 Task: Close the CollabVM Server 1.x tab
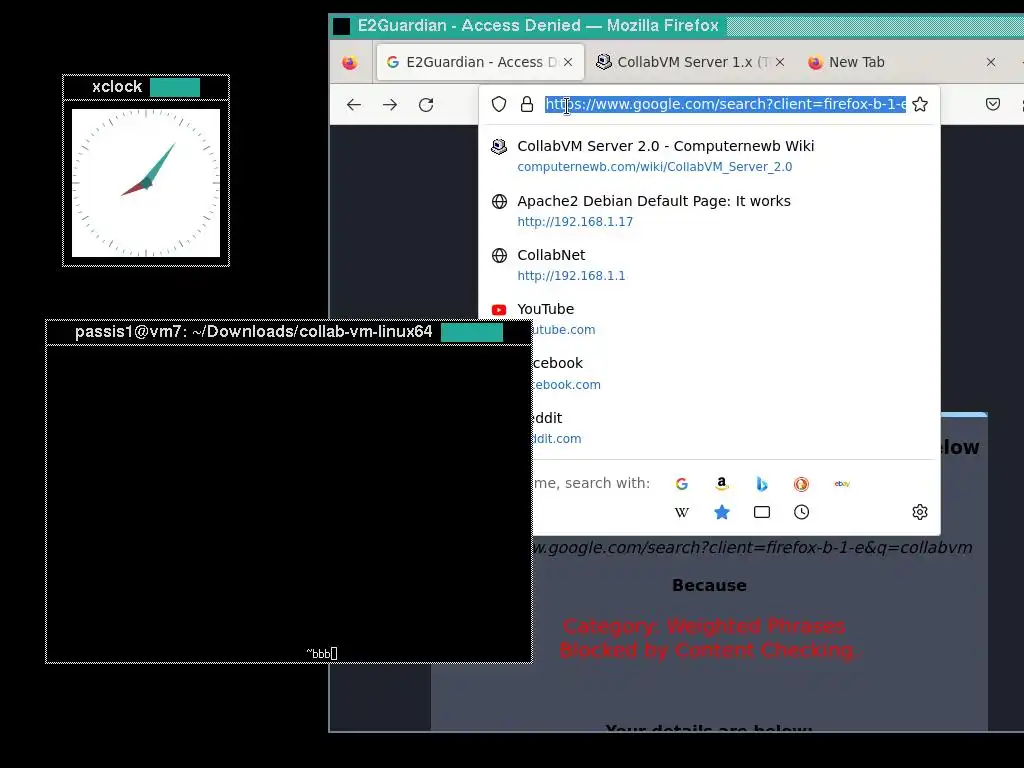tap(780, 62)
